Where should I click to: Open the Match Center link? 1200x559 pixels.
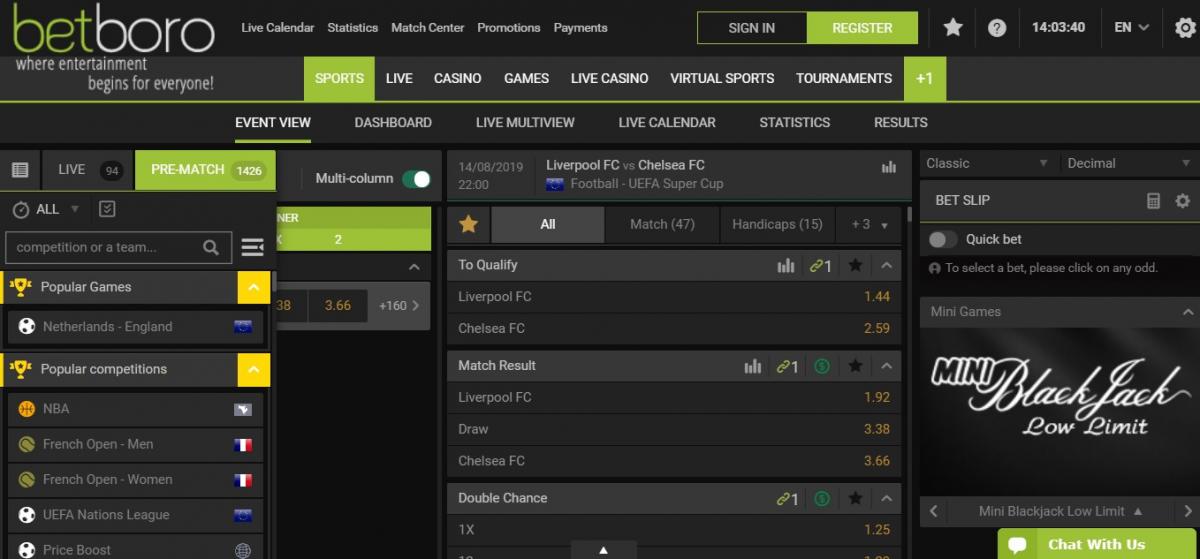428,28
